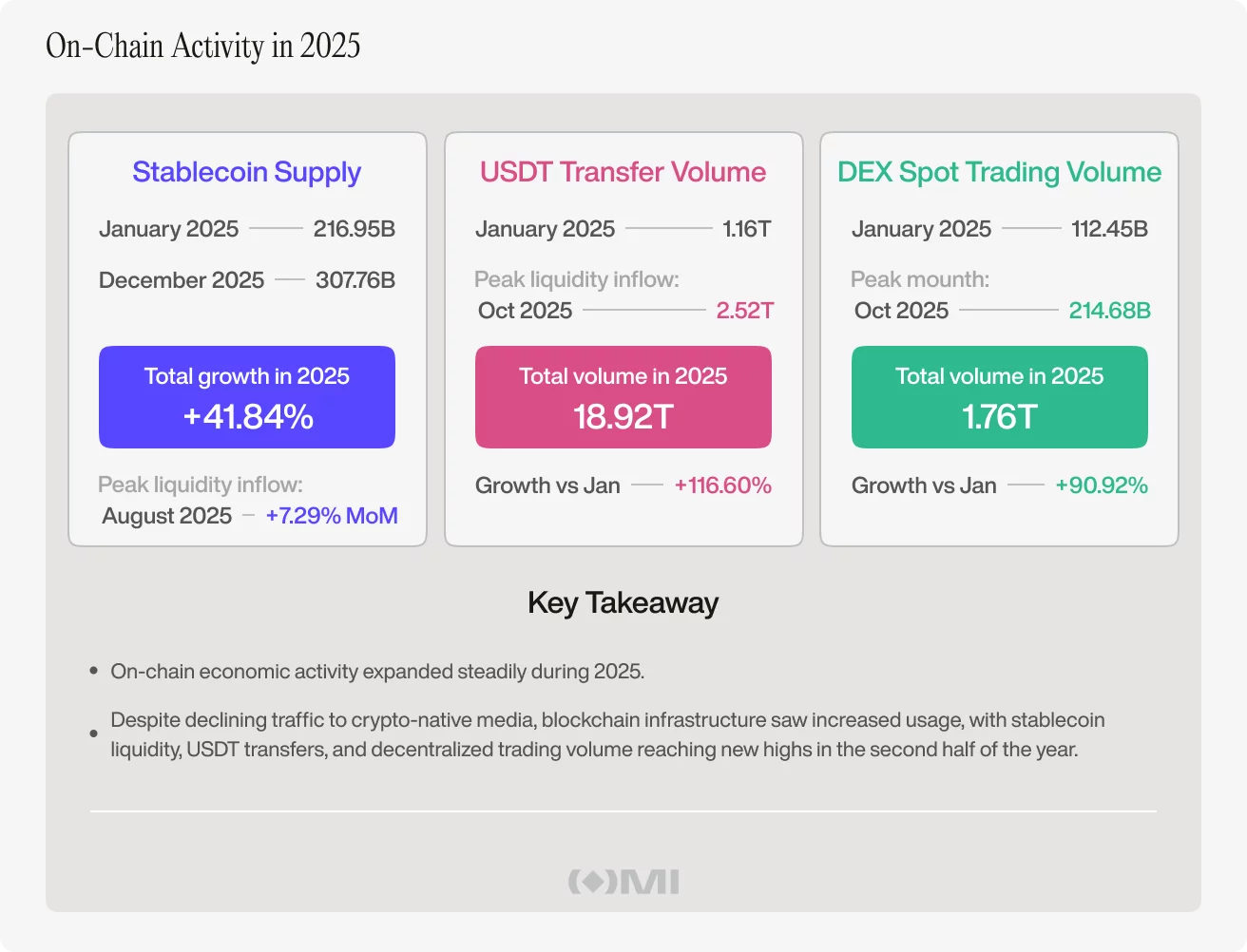Select the USDT Transfer Volume heading
Image resolution: width=1247 pixels, height=952 pixels.
tap(623, 172)
